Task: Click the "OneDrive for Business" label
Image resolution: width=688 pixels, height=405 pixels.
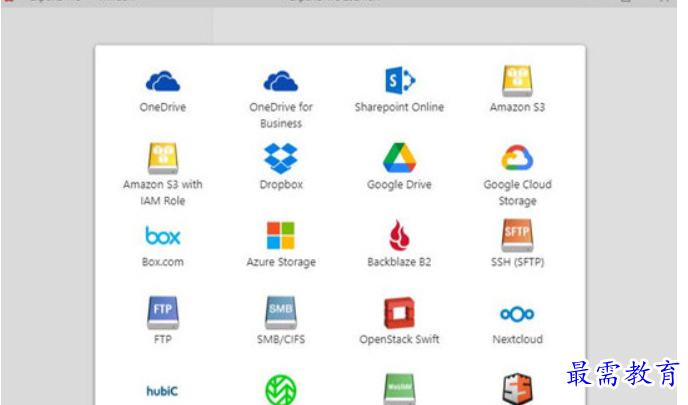Action: 281,115
